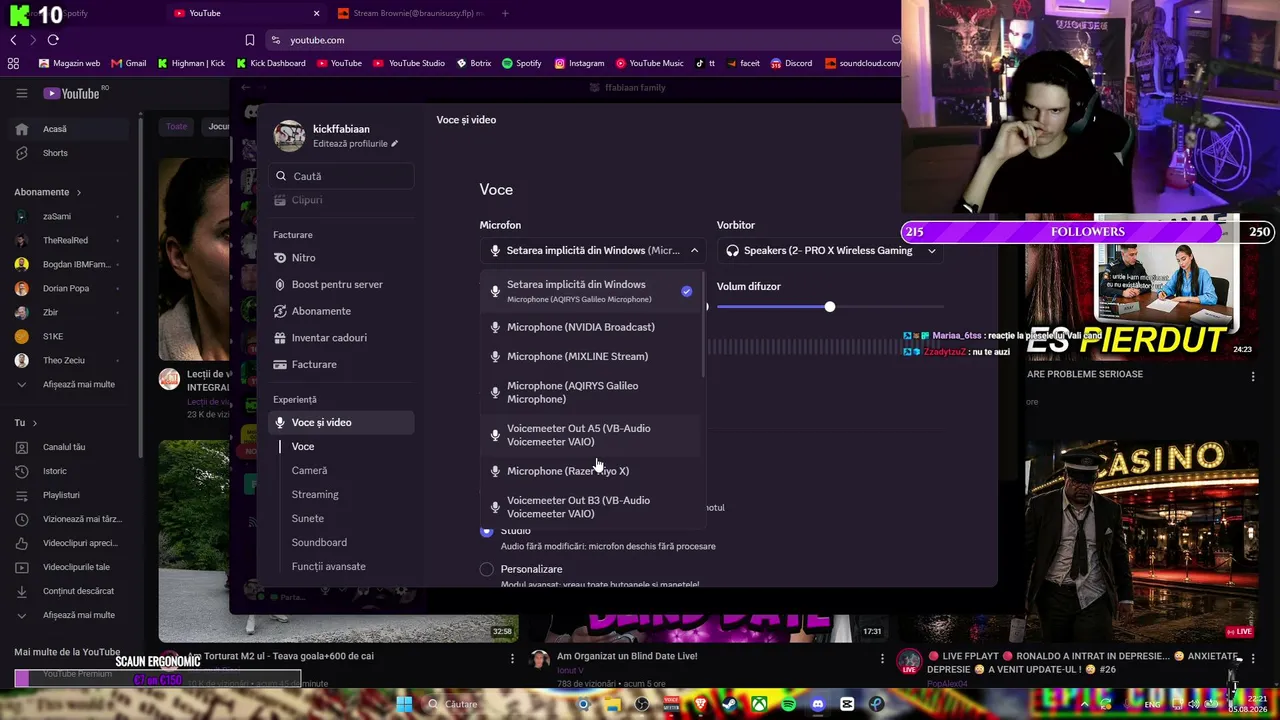Reload the browser page
The width and height of the screenshot is (1280, 720).
click(x=53, y=40)
